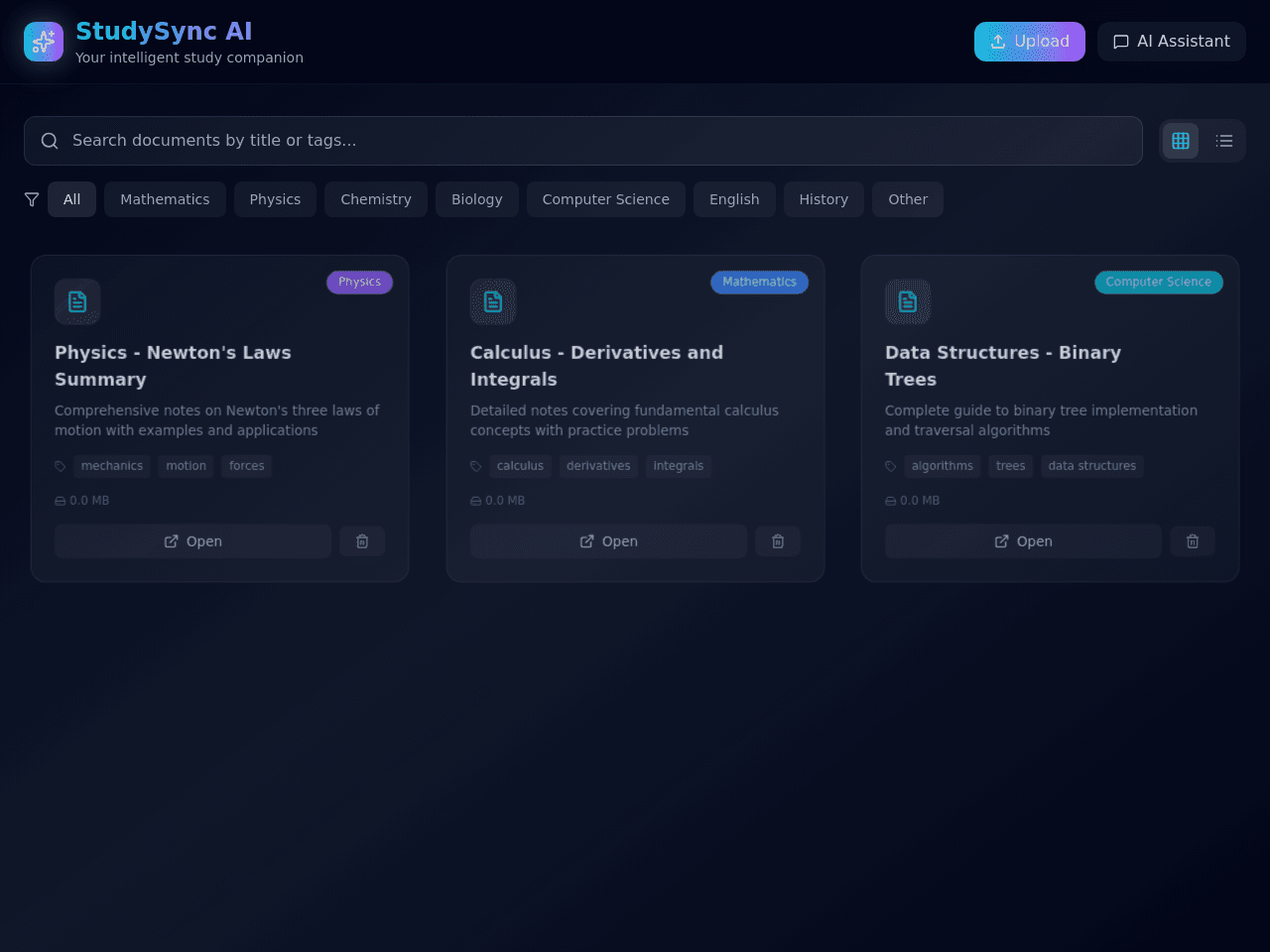
Task: Click the forces tag
Action: (247, 466)
